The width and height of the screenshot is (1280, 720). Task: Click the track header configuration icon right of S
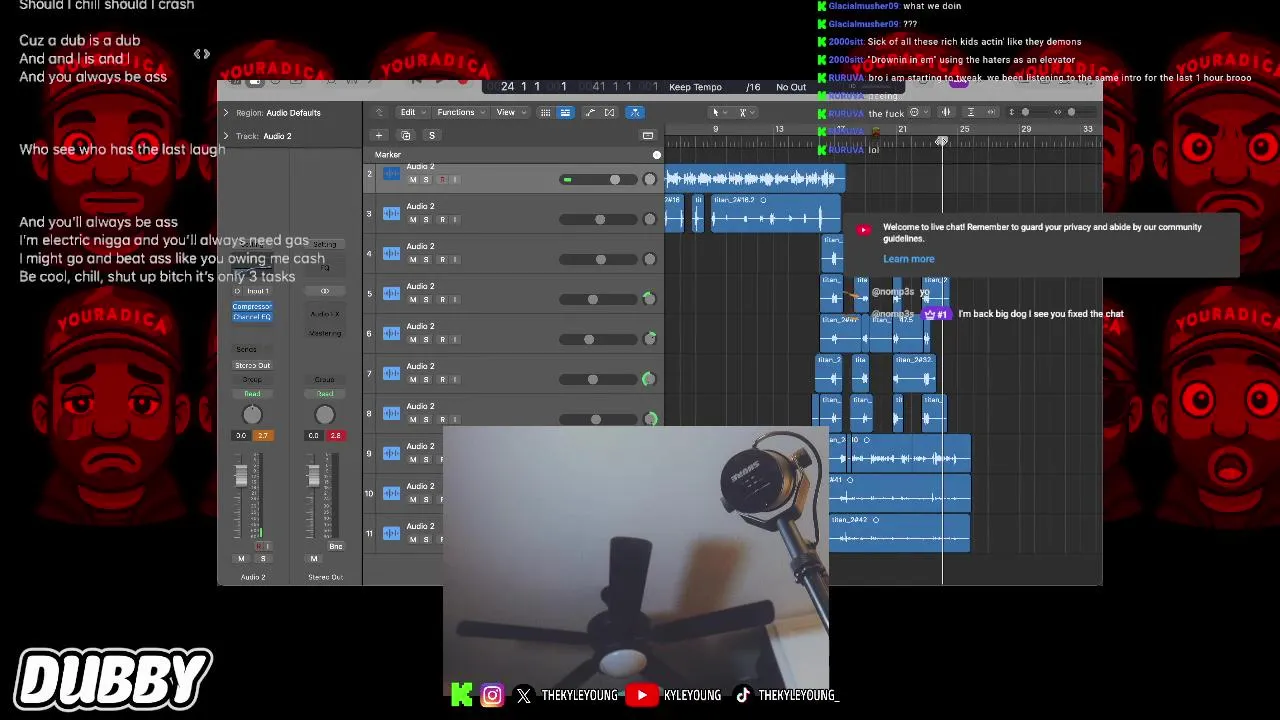click(x=648, y=135)
